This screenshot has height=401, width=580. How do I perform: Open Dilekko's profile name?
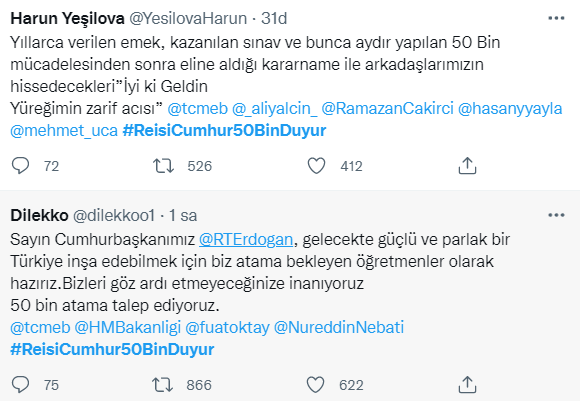pyautogui.click(x=39, y=215)
